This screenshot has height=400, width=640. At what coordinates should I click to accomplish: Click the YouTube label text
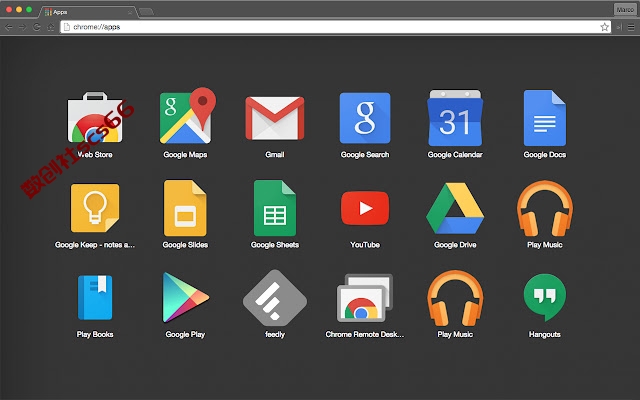click(365, 245)
